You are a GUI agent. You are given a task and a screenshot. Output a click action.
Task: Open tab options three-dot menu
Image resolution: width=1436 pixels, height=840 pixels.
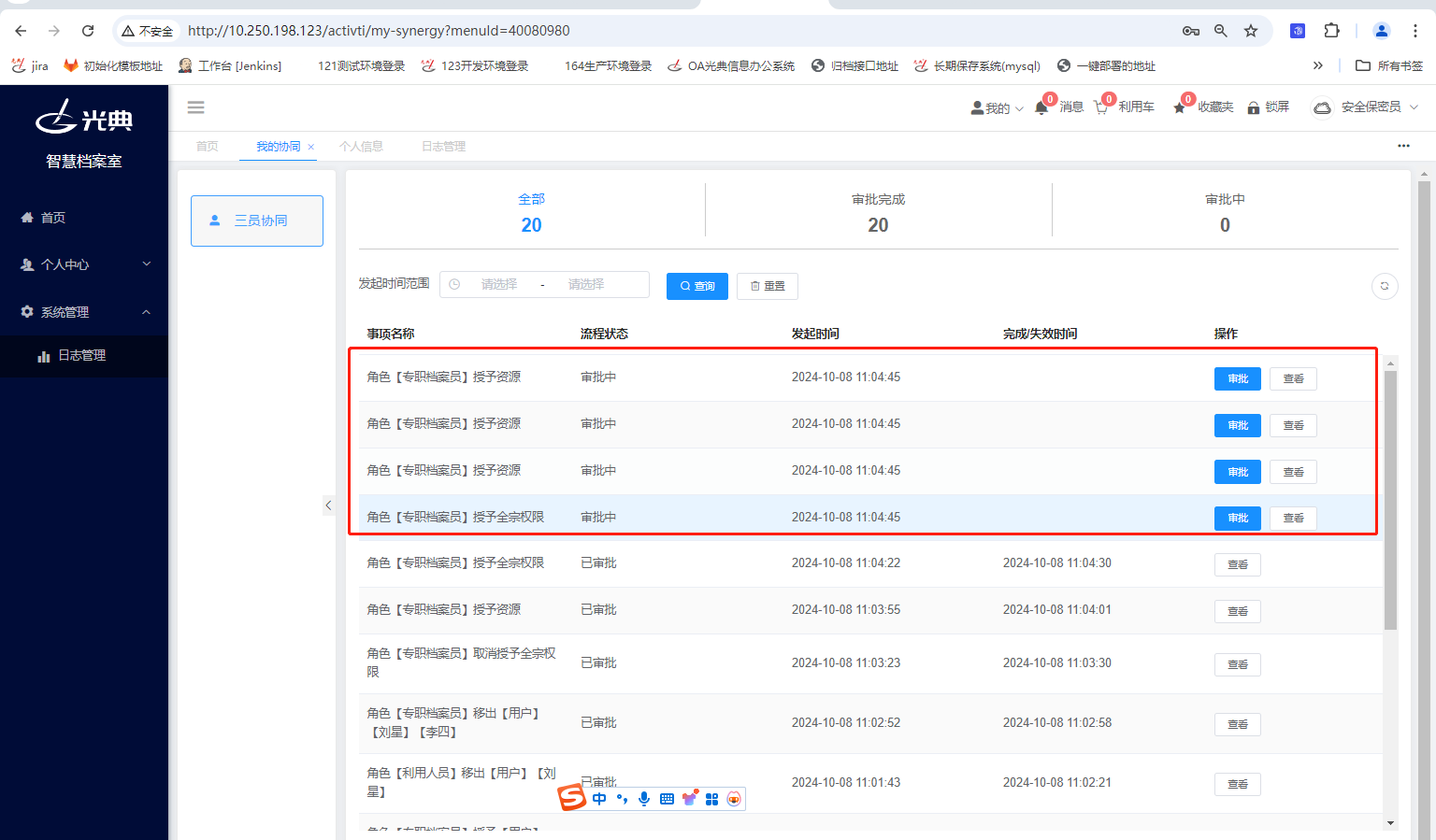[x=1403, y=146]
